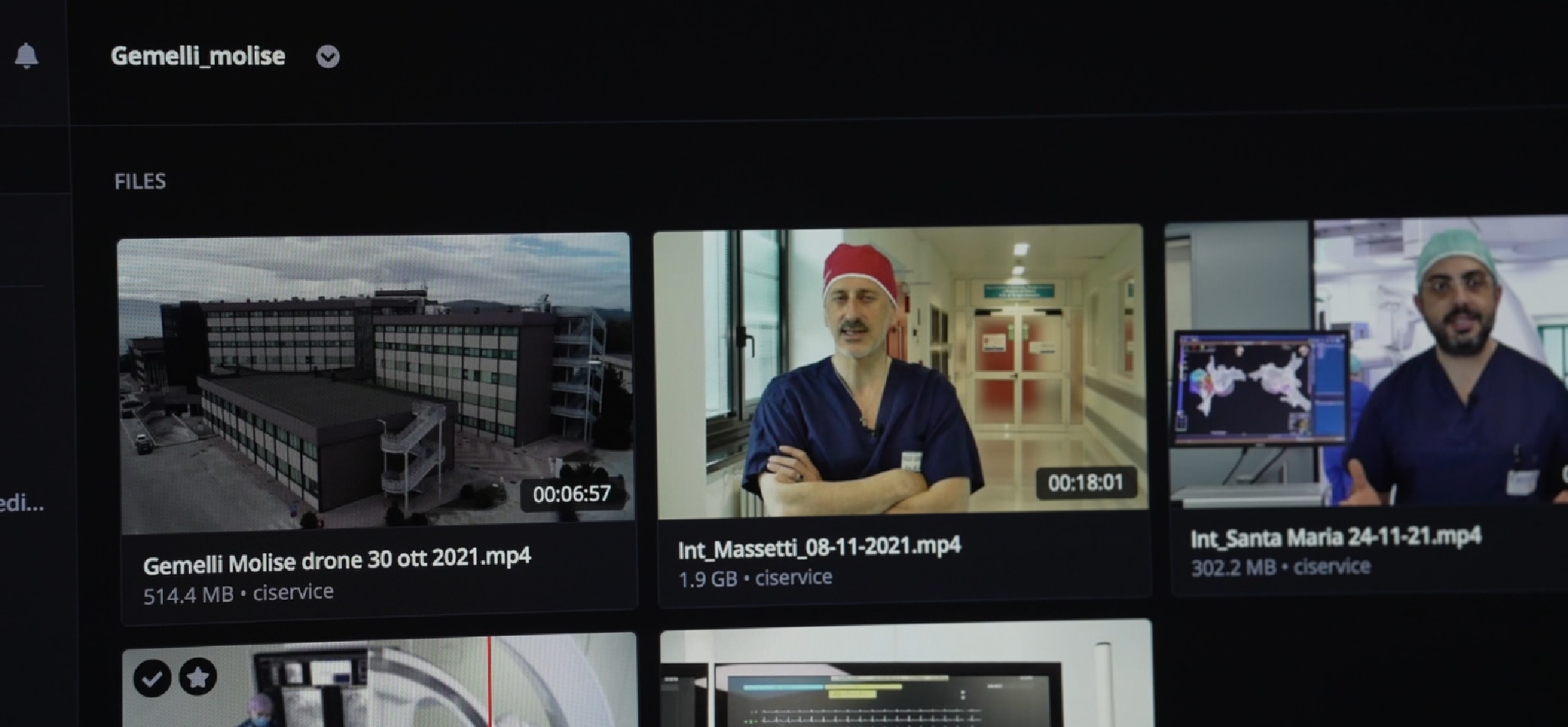
Task: Click the file name Int_Massetti_08-11-2021.mp4
Action: pos(819,547)
